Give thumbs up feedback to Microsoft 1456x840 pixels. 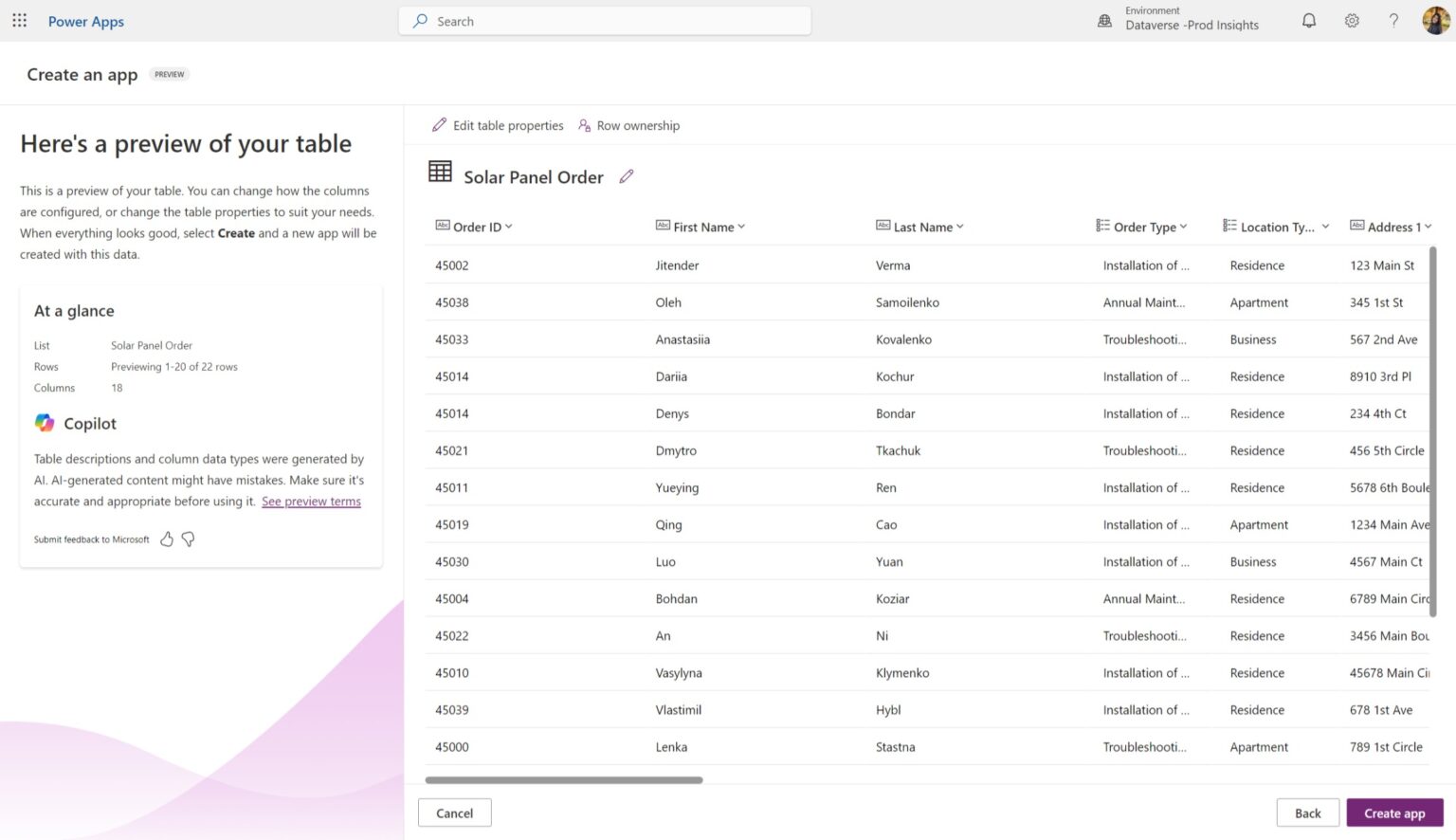coord(167,539)
